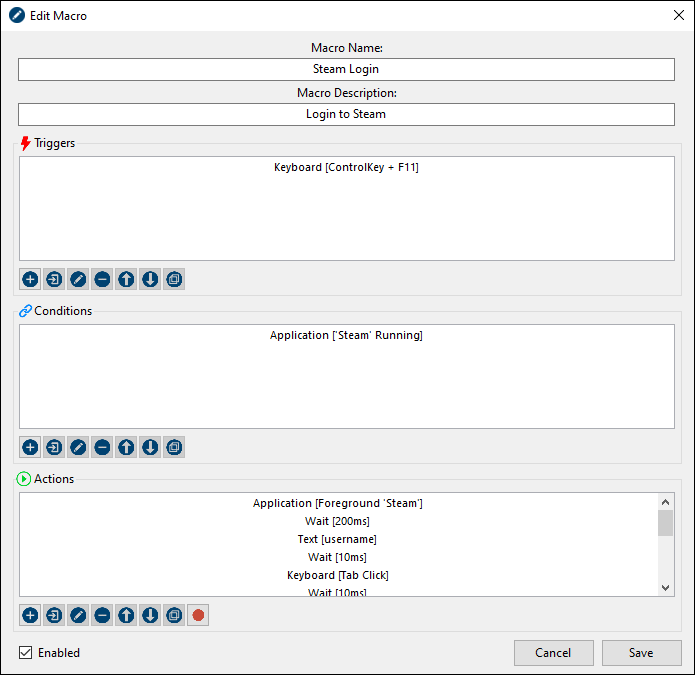
Task: Edit the selected action pencil icon
Action: tap(78, 615)
